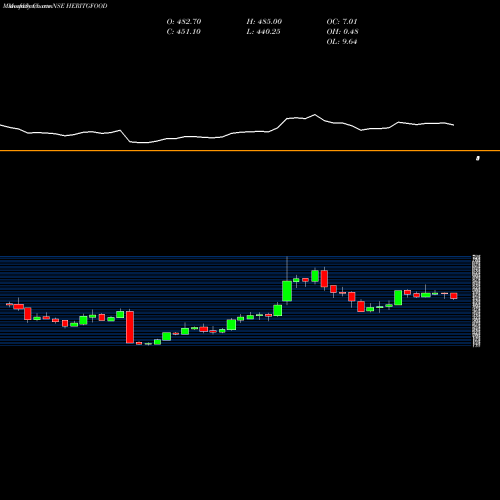Select the open price O: 482.70
This screenshot has width=500, height=500.
point(184,22)
